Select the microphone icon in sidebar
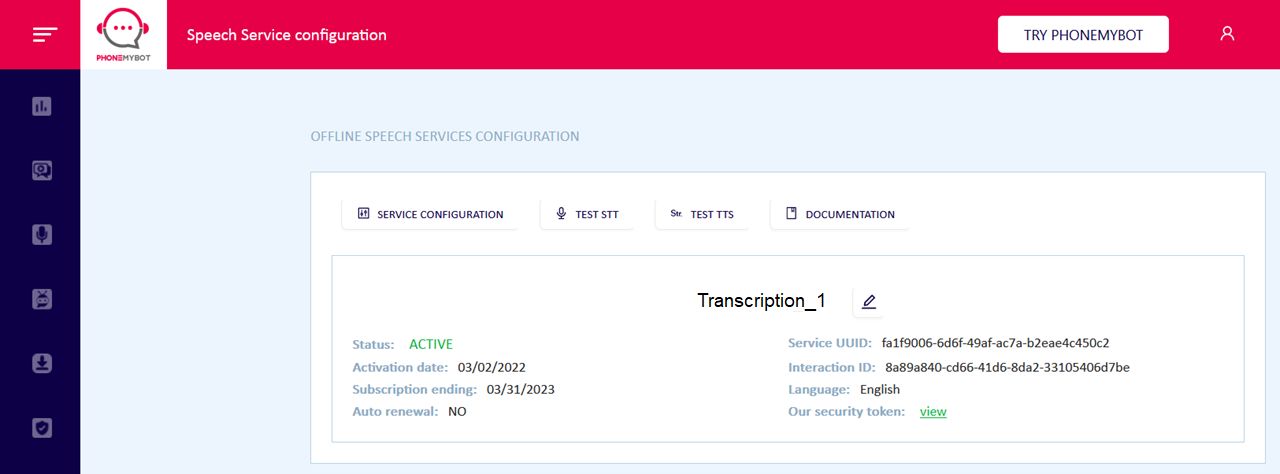The width and height of the screenshot is (1280, 474). pyautogui.click(x=41, y=234)
